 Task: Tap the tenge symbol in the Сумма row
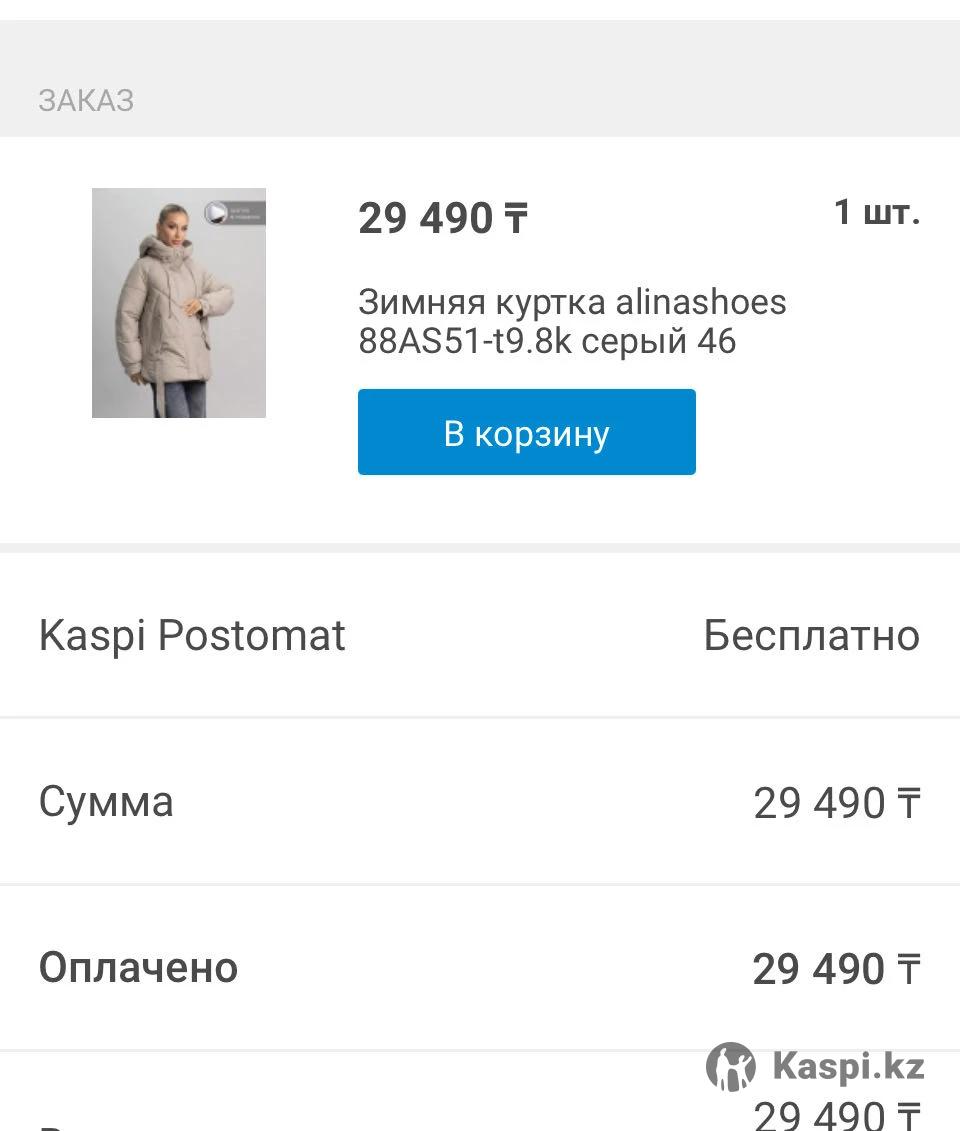point(908,803)
